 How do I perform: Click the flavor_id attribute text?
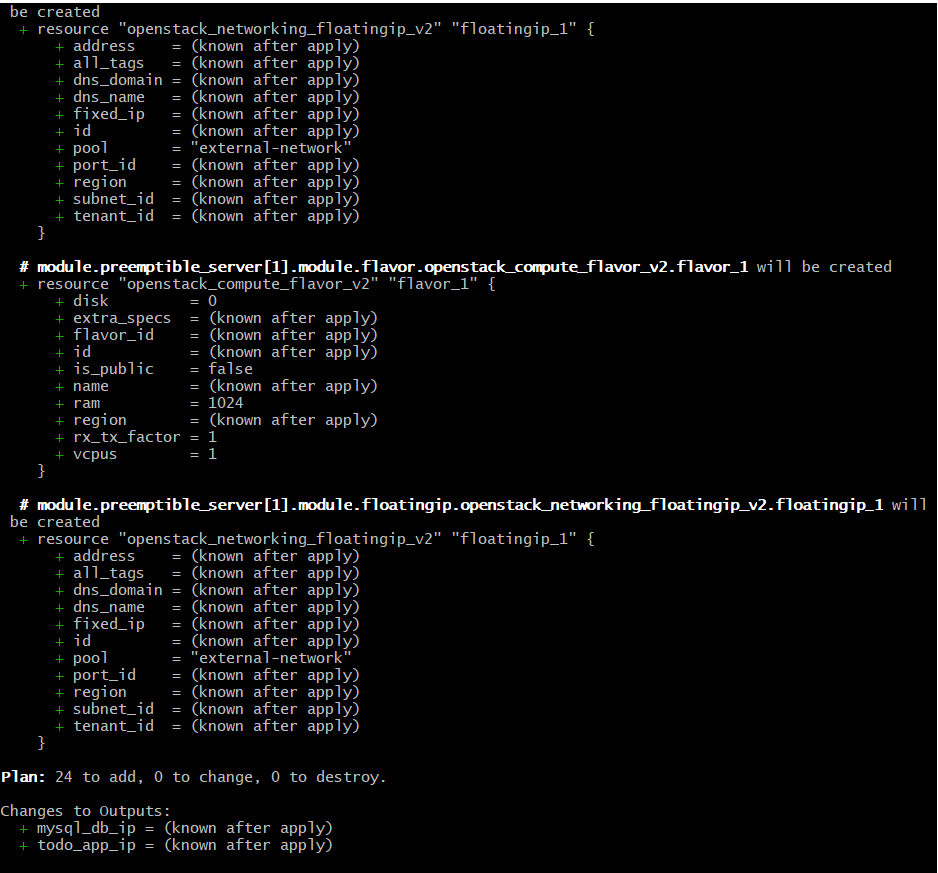(x=113, y=335)
